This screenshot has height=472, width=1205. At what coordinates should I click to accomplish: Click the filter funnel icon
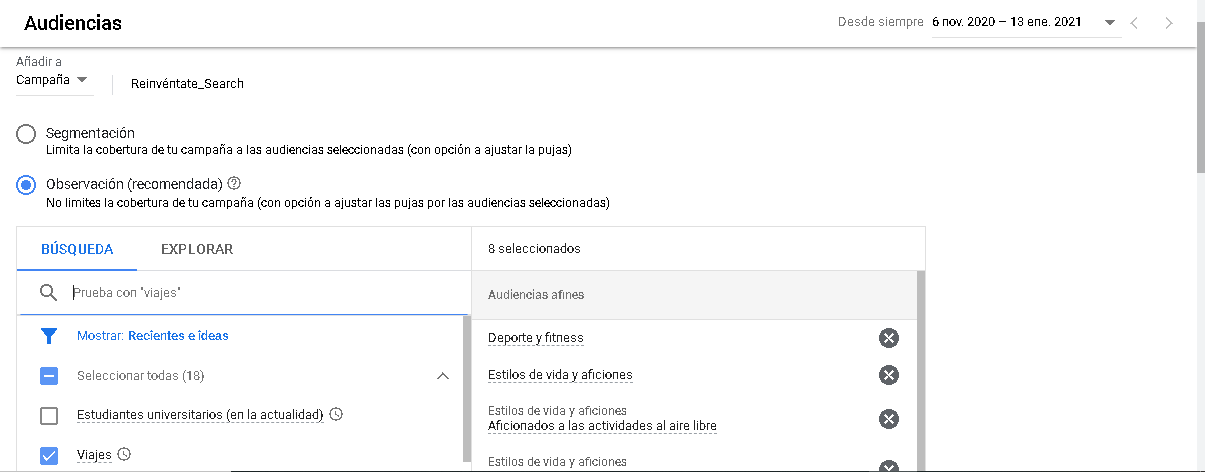pyautogui.click(x=49, y=336)
